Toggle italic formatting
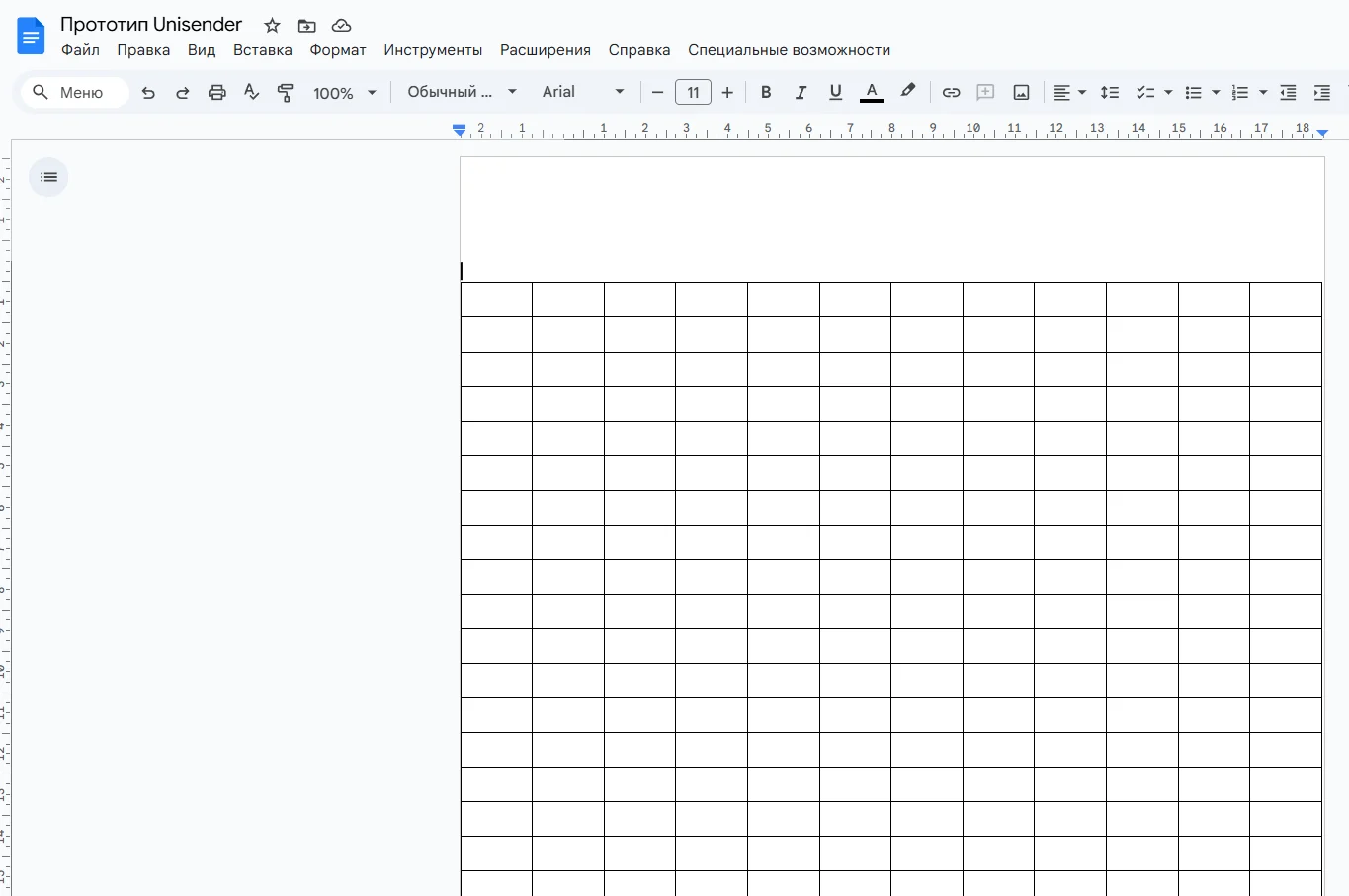The width and height of the screenshot is (1349, 896). [801, 92]
